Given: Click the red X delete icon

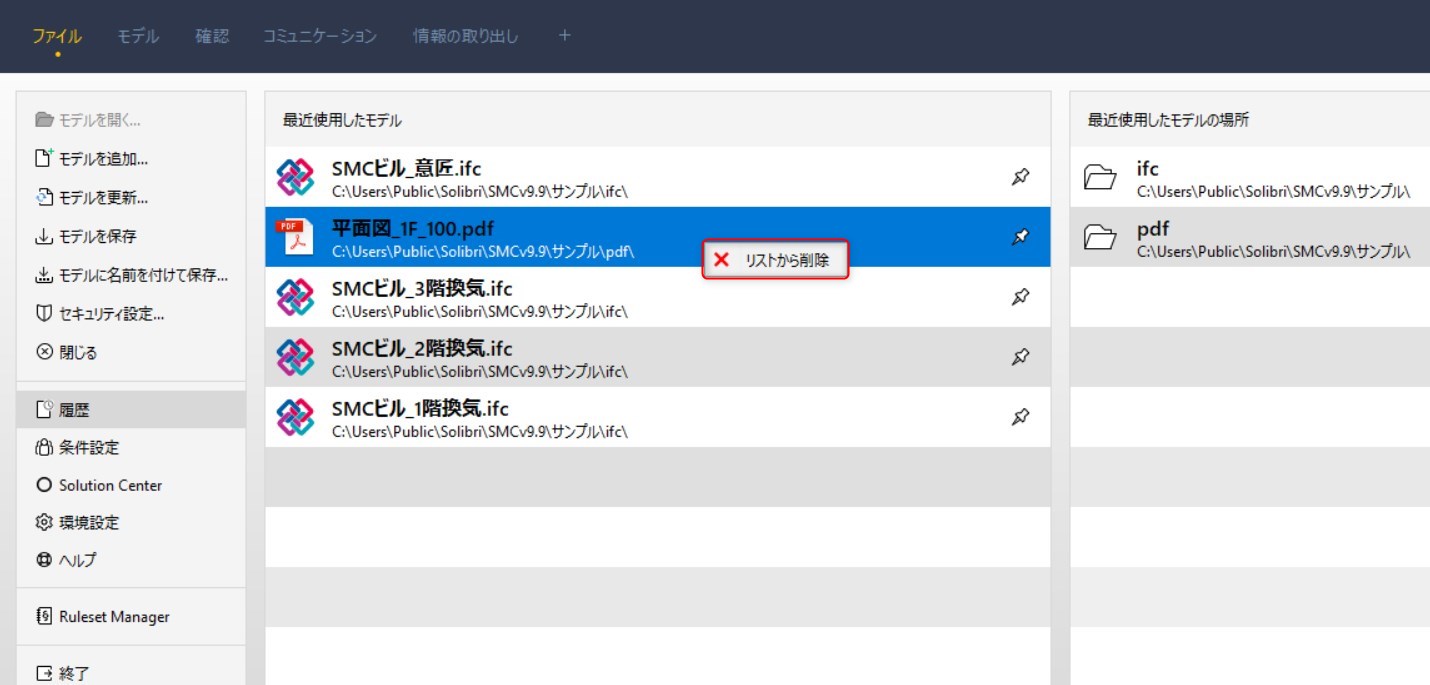Looking at the screenshot, I should (x=721, y=260).
